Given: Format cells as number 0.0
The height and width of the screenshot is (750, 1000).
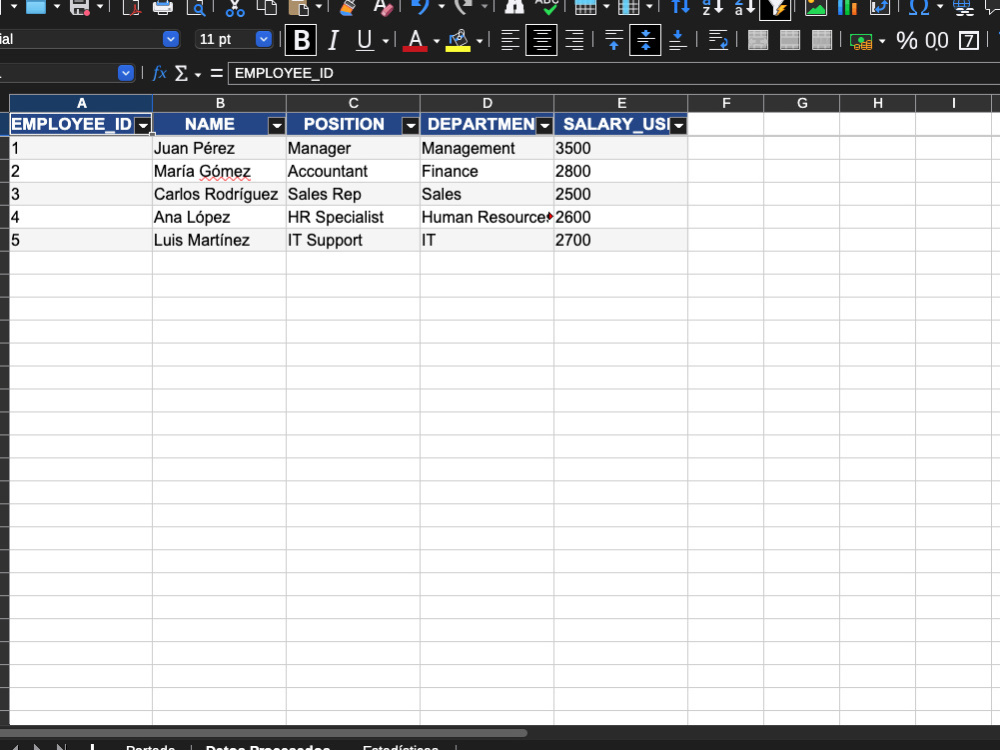Looking at the screenshot, I should [936, 40].
